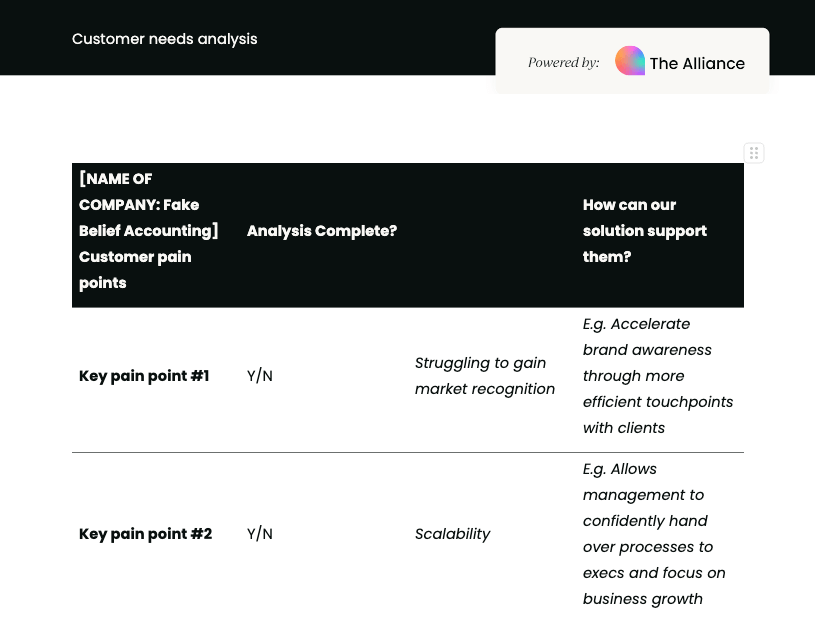Select the Key pain point #2 row label
The image size is (815, 619).
(145, 534)
